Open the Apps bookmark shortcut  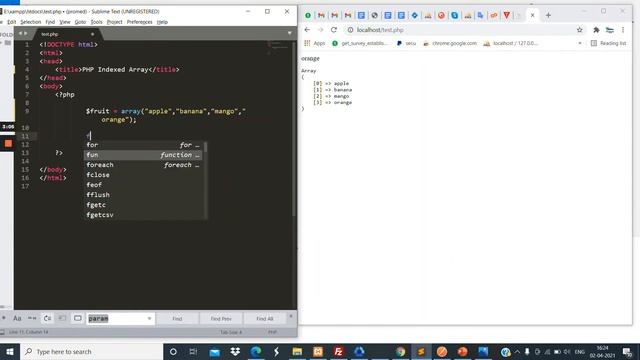point(315,43)
